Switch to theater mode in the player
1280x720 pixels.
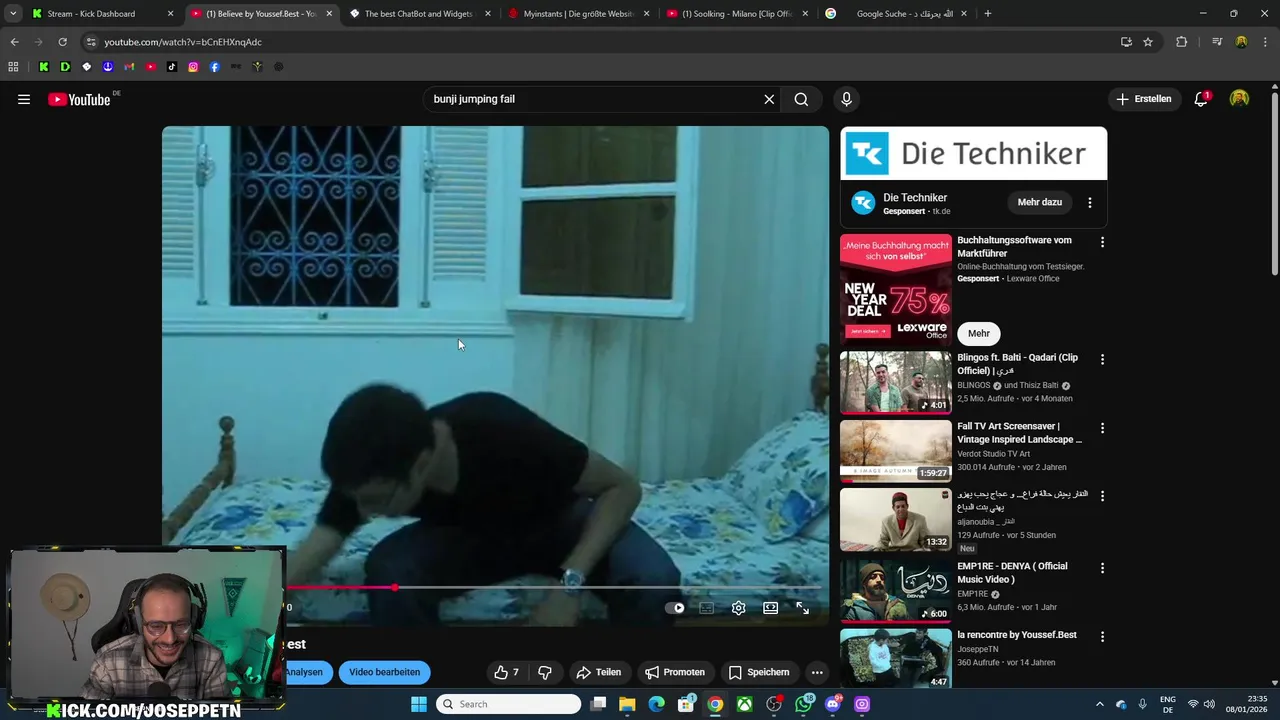(770, 608)
